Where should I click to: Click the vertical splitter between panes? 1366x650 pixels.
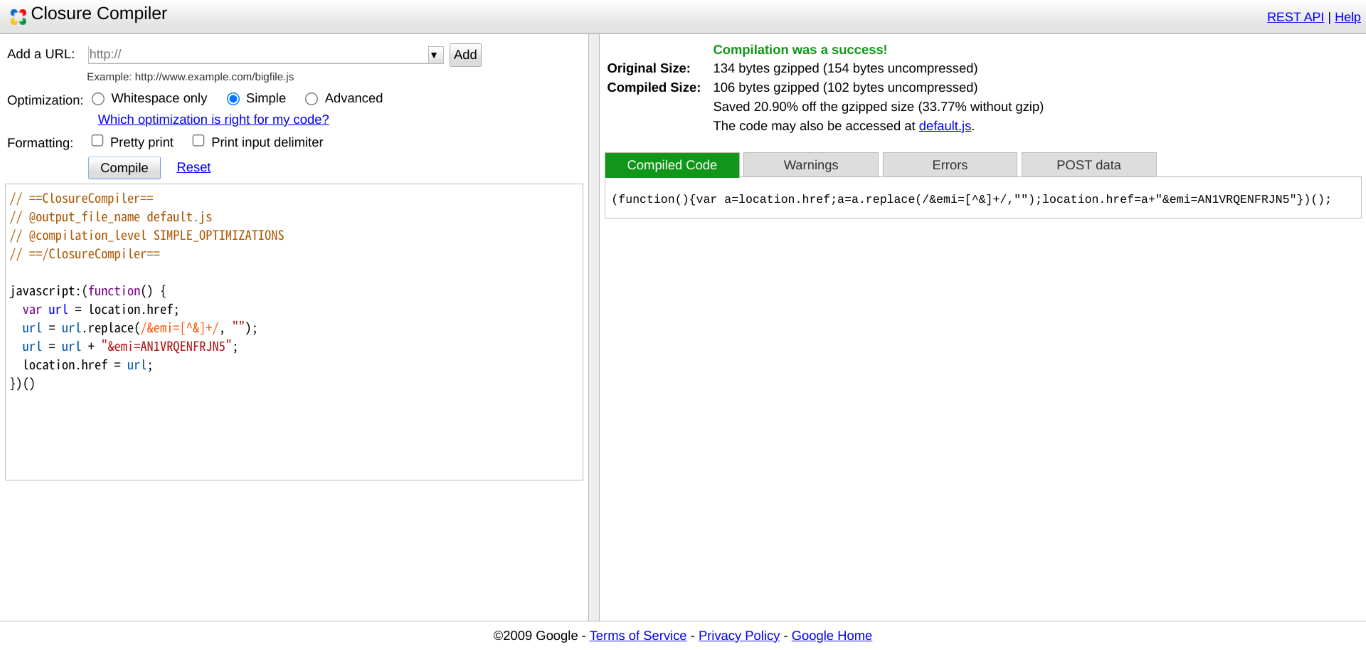tap(594, 326)
